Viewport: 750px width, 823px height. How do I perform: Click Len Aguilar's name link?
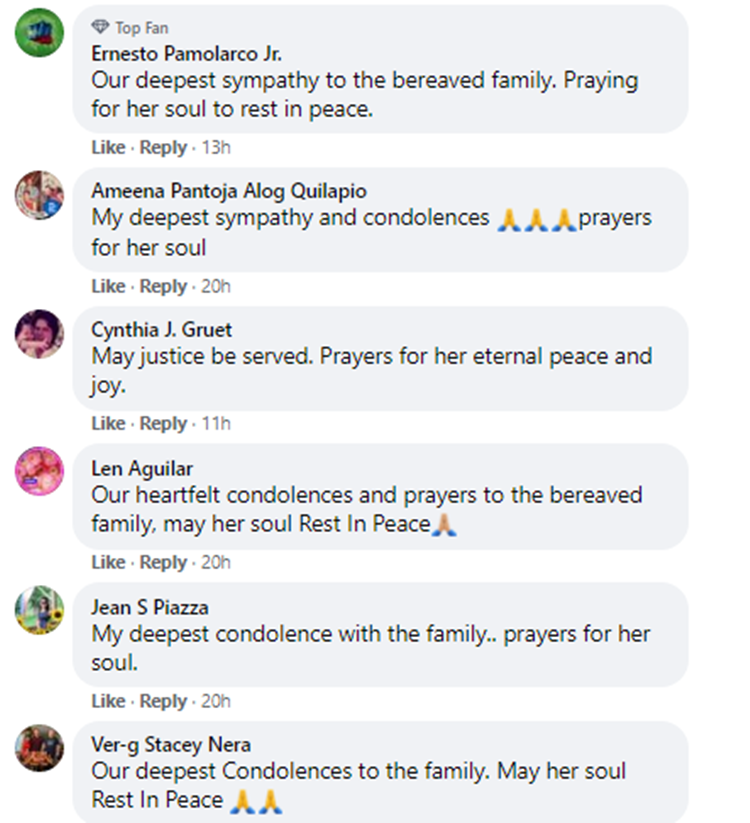(142, 468)
